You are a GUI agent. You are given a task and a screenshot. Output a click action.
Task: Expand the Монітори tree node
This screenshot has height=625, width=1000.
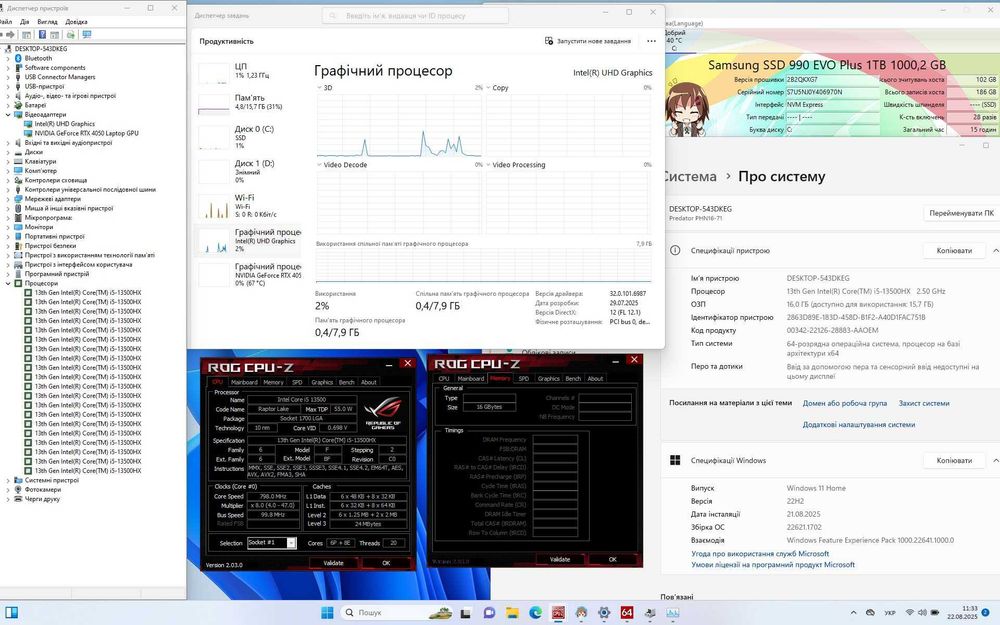pyautogui.click(x=8, y=227)
